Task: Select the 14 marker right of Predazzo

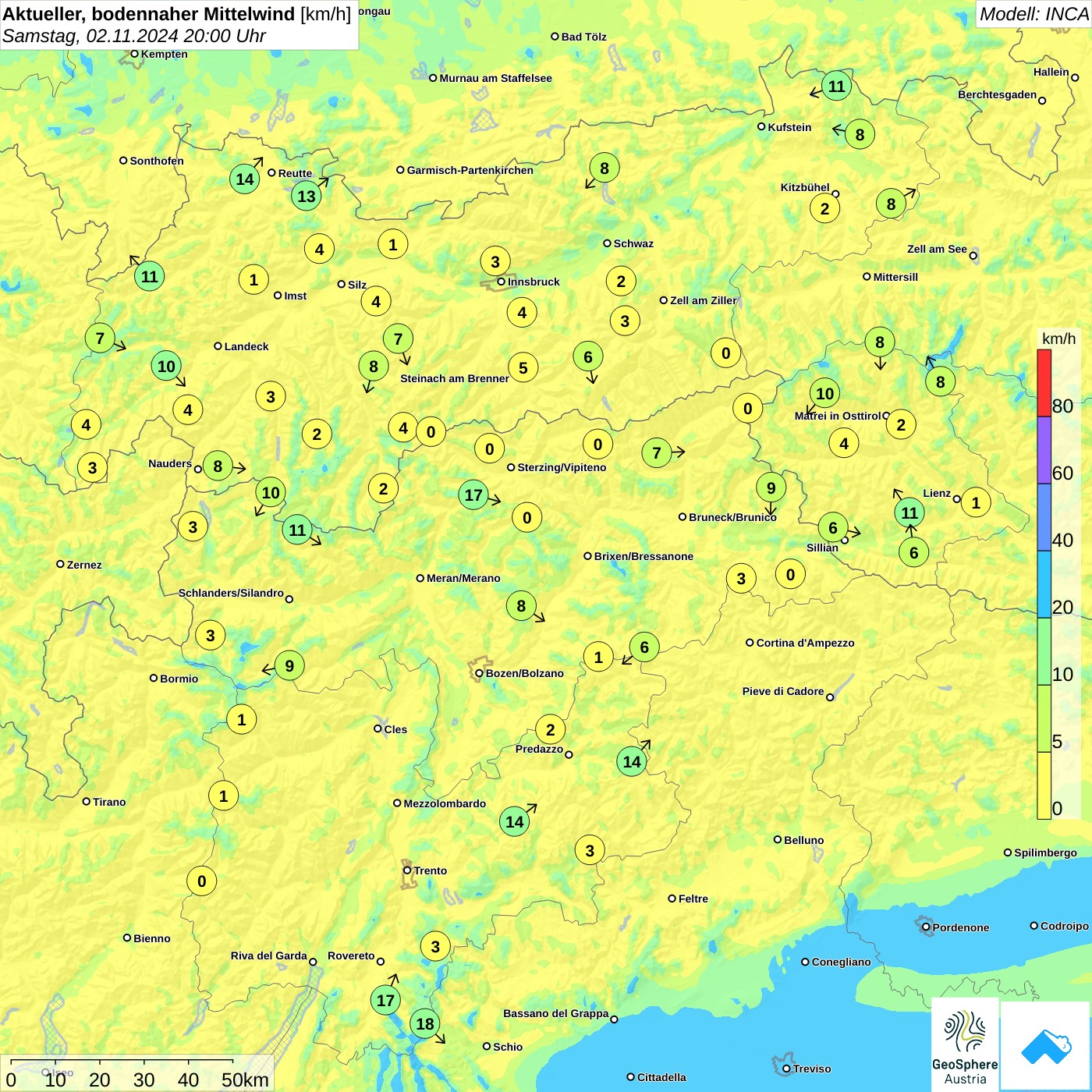Action: click(x=632, y=761)
